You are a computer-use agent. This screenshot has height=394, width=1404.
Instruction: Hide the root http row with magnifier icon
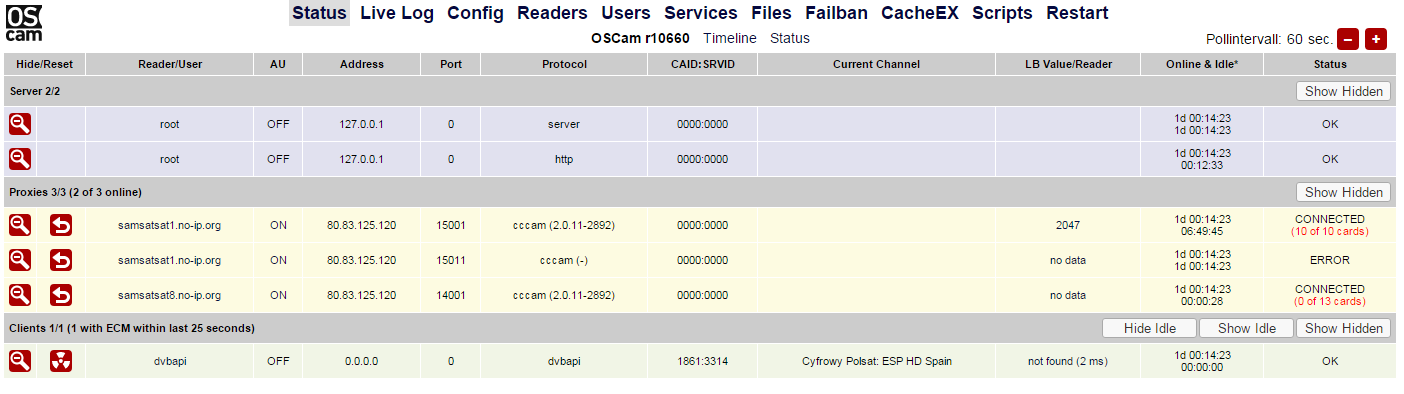[20, 159]
